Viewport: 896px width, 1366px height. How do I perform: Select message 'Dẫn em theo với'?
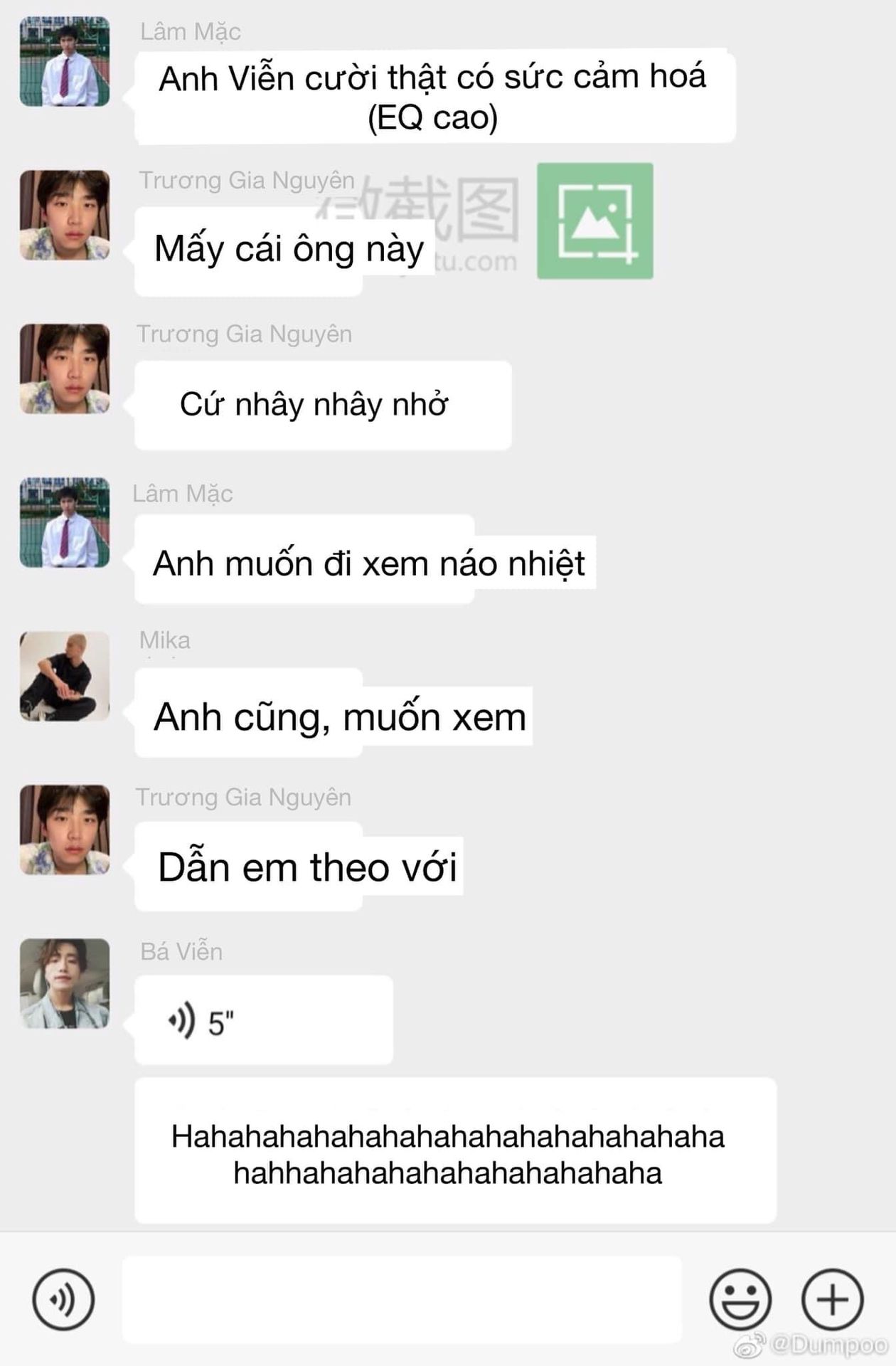(299, 866)
